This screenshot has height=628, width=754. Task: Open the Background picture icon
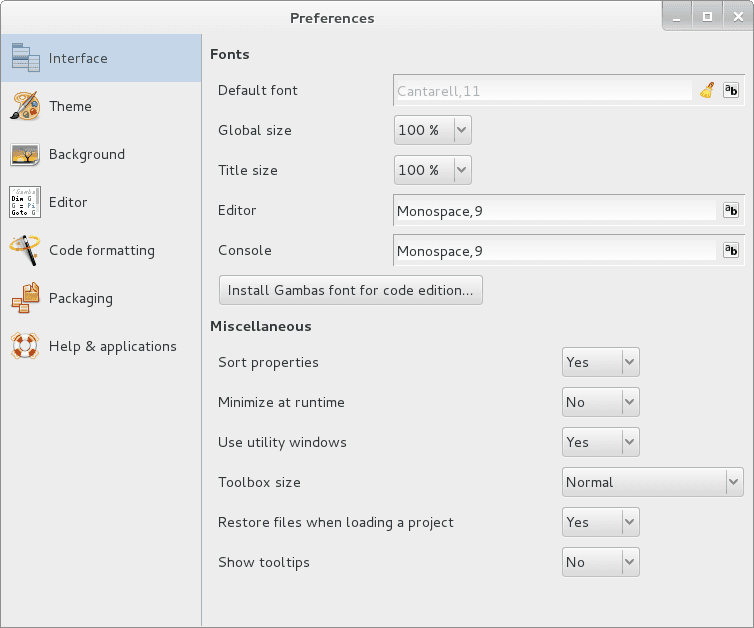25,154
